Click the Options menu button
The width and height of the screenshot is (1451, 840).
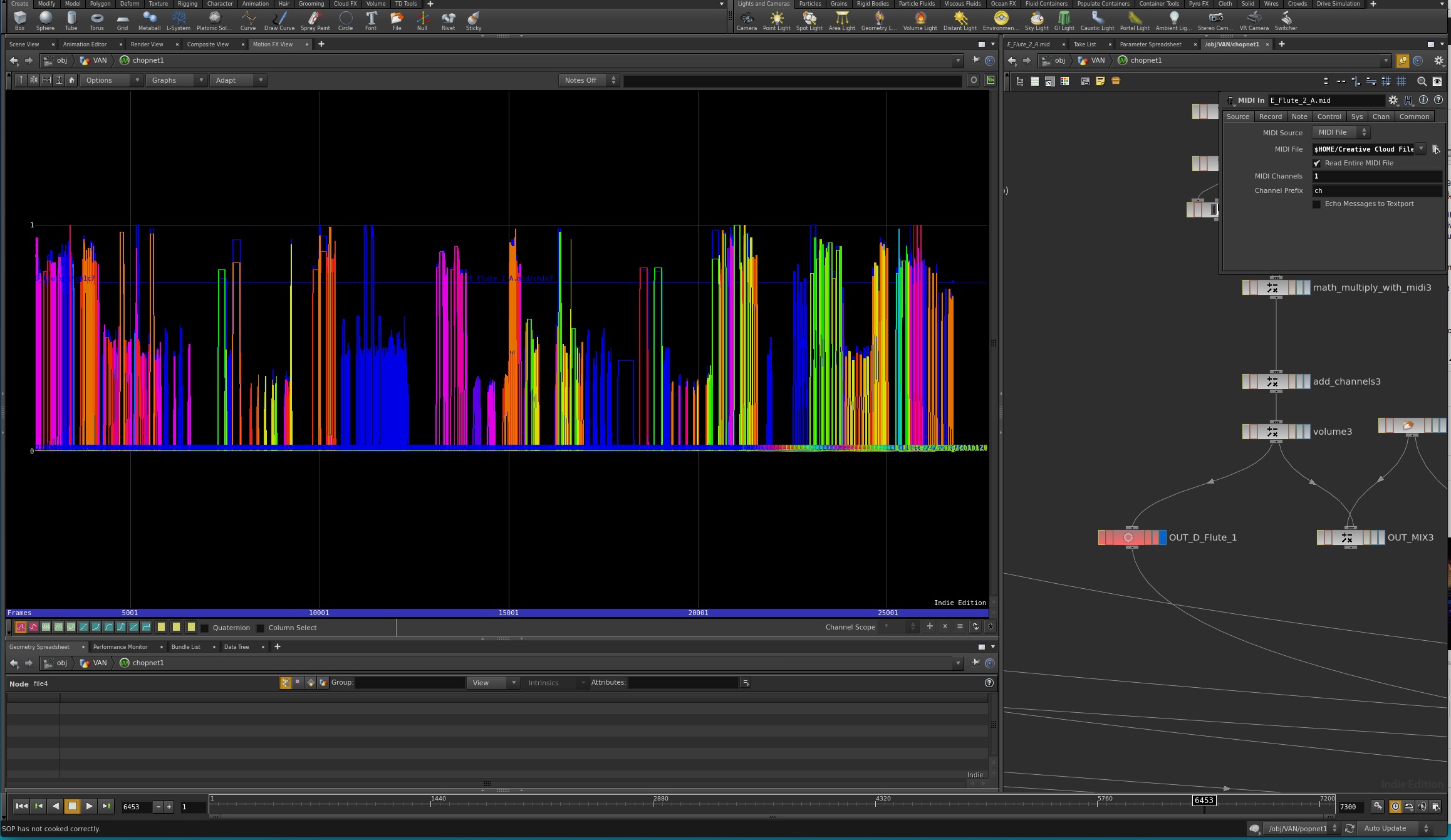pyautogui.click(x=112, y=80)
